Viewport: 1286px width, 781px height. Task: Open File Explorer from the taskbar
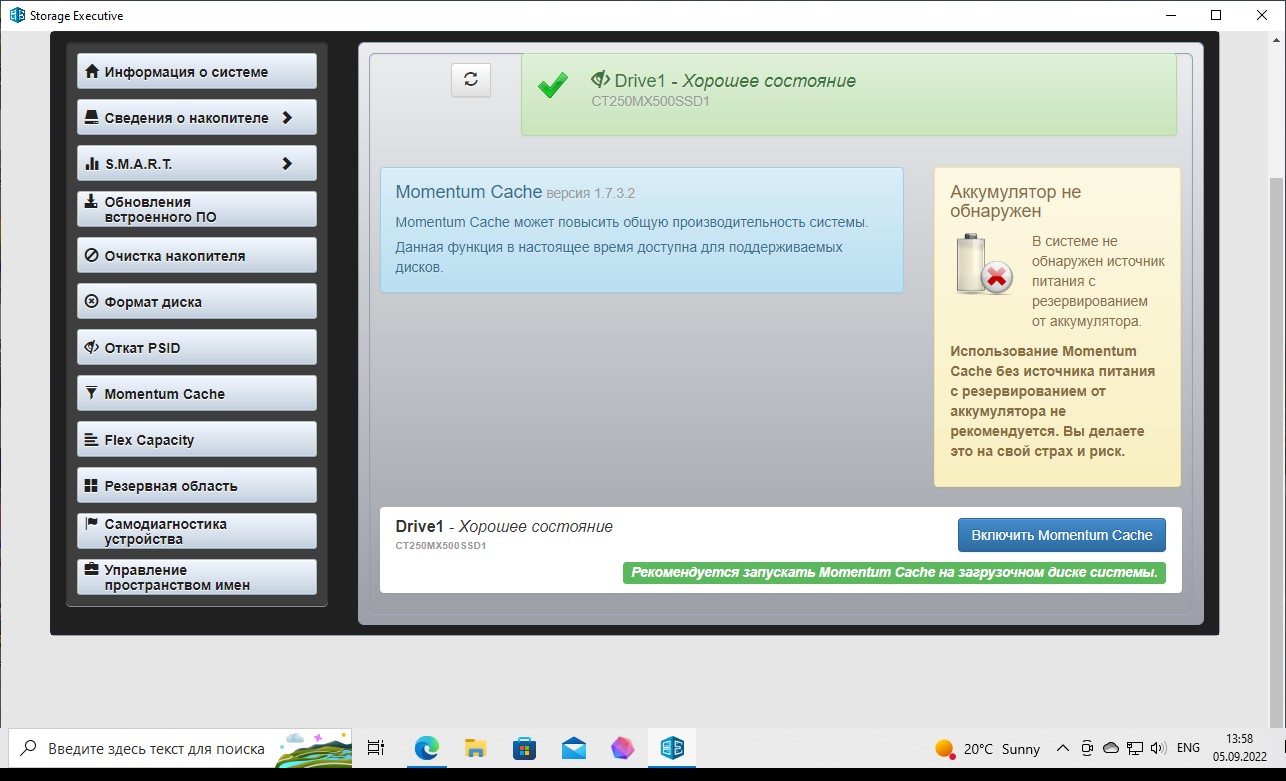tap(475, 748)
